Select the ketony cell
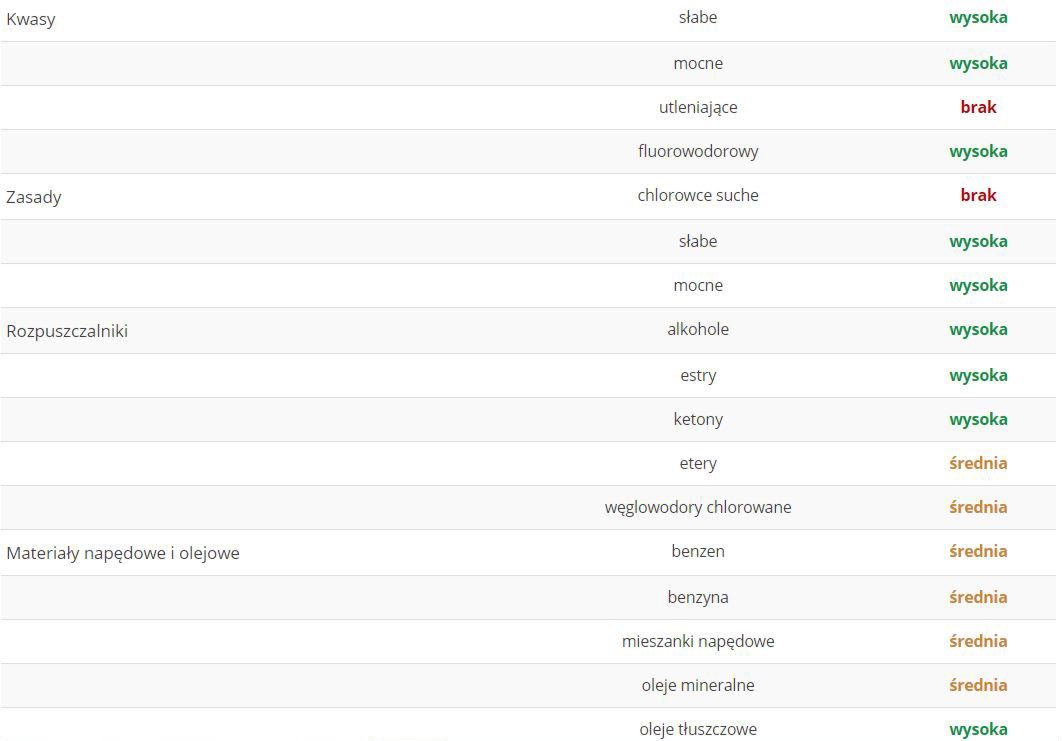1062x741 pixels. click(698, 419)
